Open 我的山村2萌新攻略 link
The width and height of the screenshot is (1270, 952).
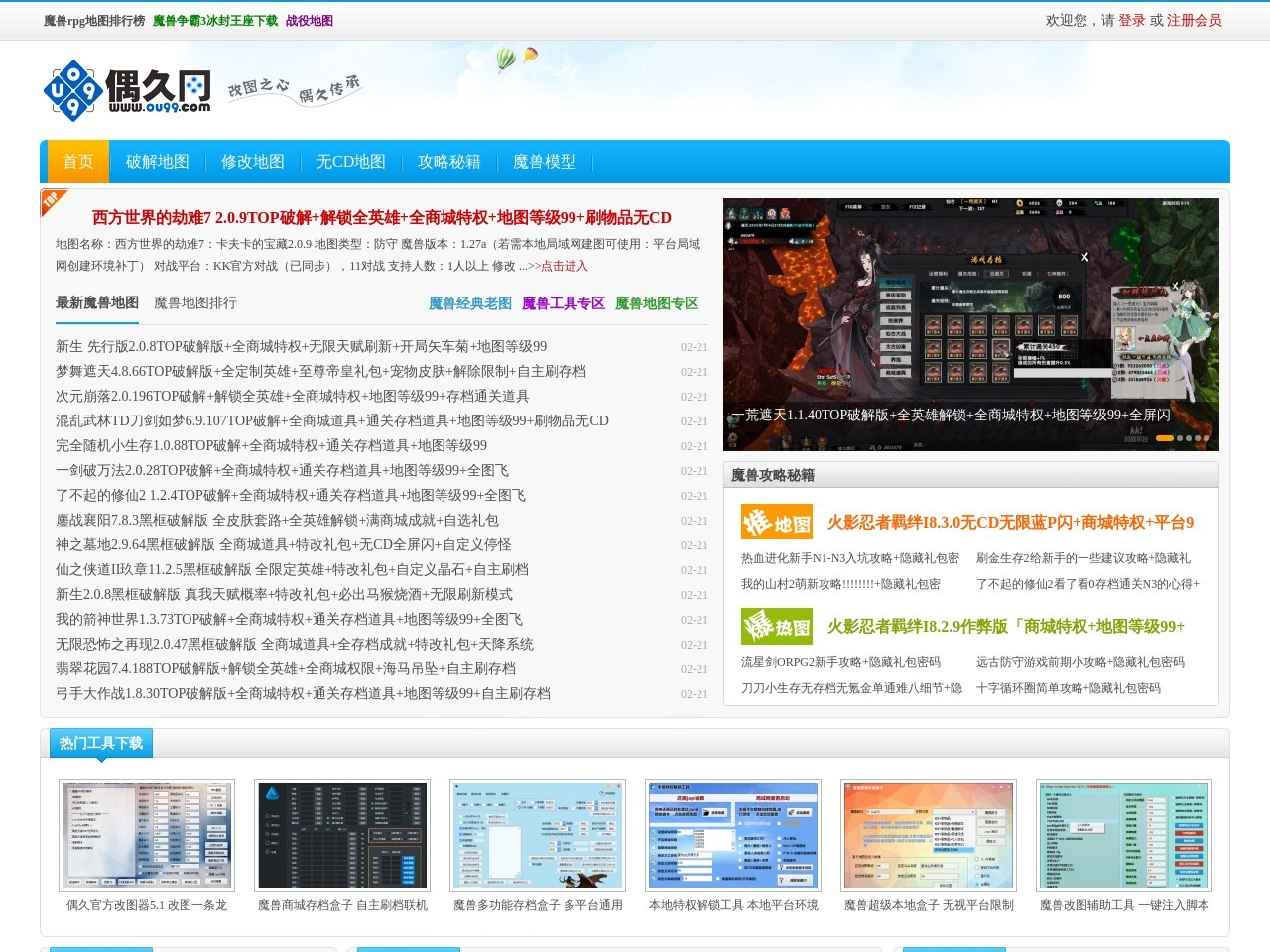point(840,584)
